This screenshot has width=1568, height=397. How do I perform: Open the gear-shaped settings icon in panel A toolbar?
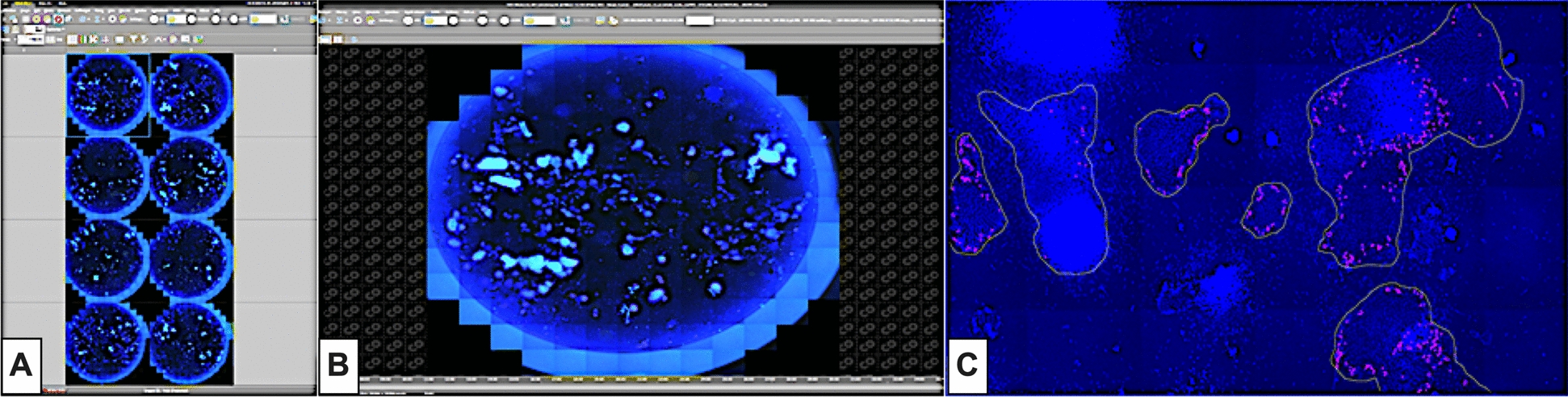click(x=112, y=19)
